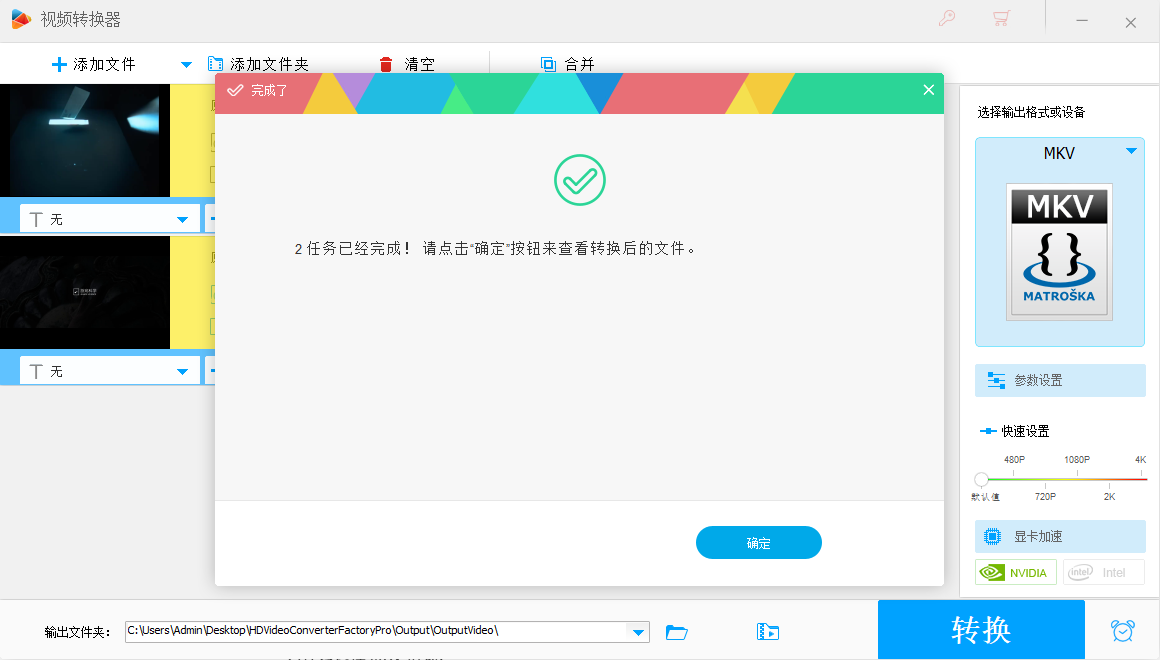This screenshot has height=660, width=1160.
Task: Open 参数设置 parameter settings
Action: tap(1060, 380)
